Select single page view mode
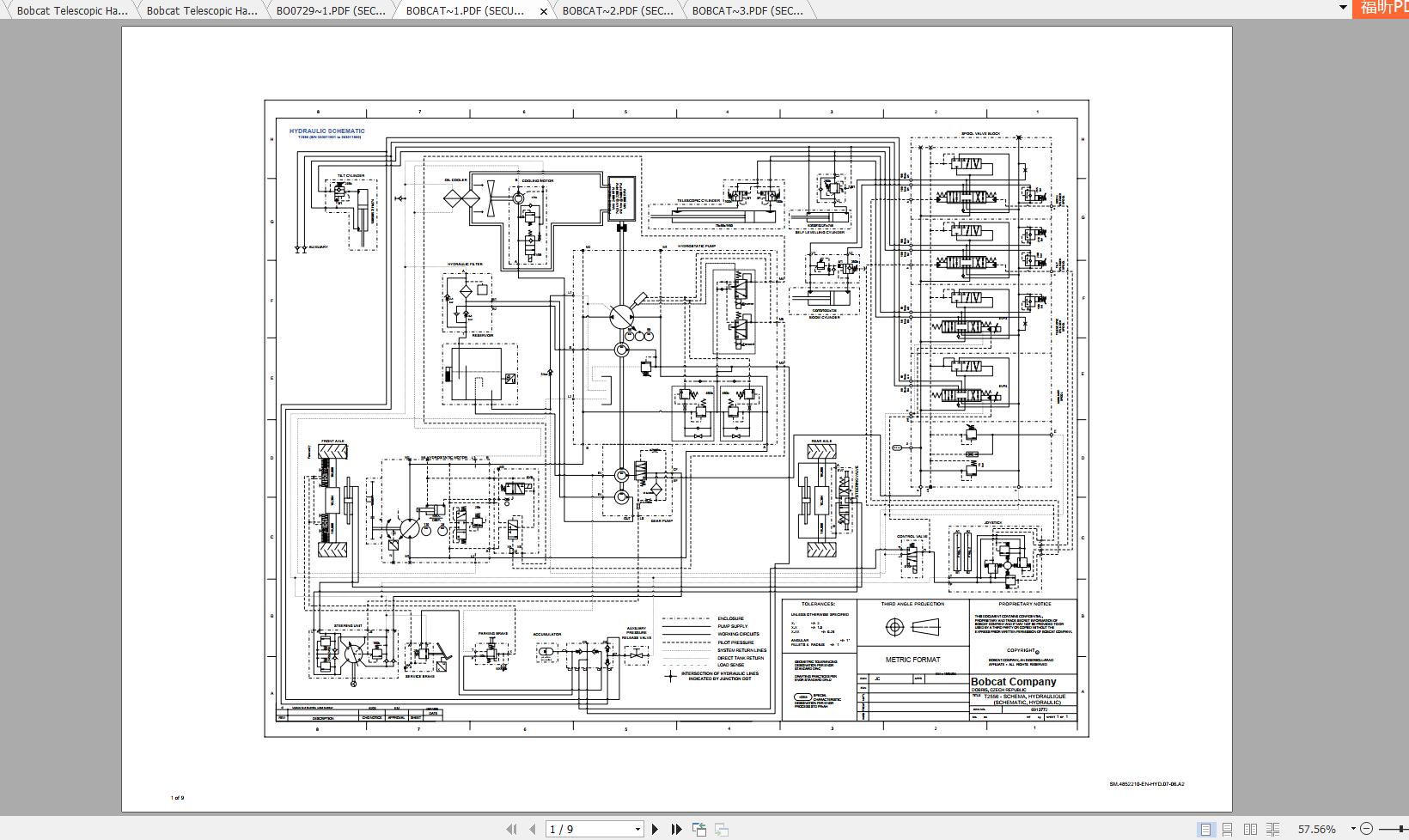 (1205, 829)
